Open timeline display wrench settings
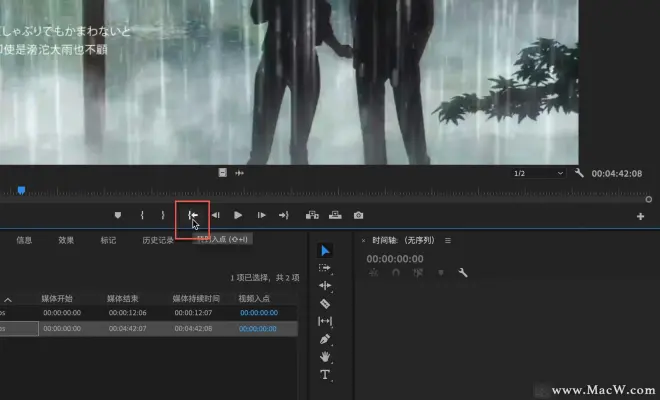660x400 pixels. [x=463, y=273]
